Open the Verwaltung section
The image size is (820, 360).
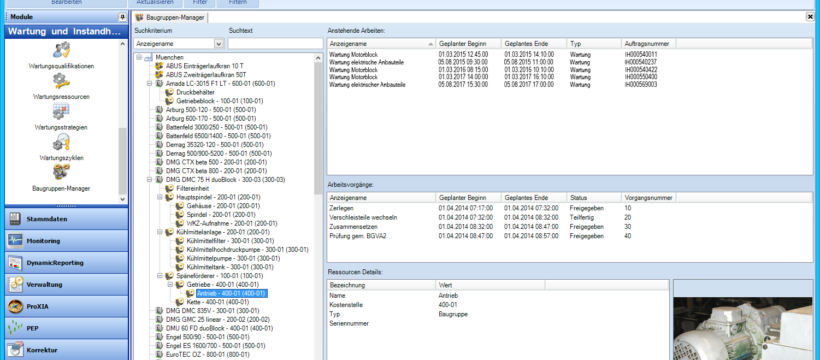pyautogui.click(x=66, y=285)
